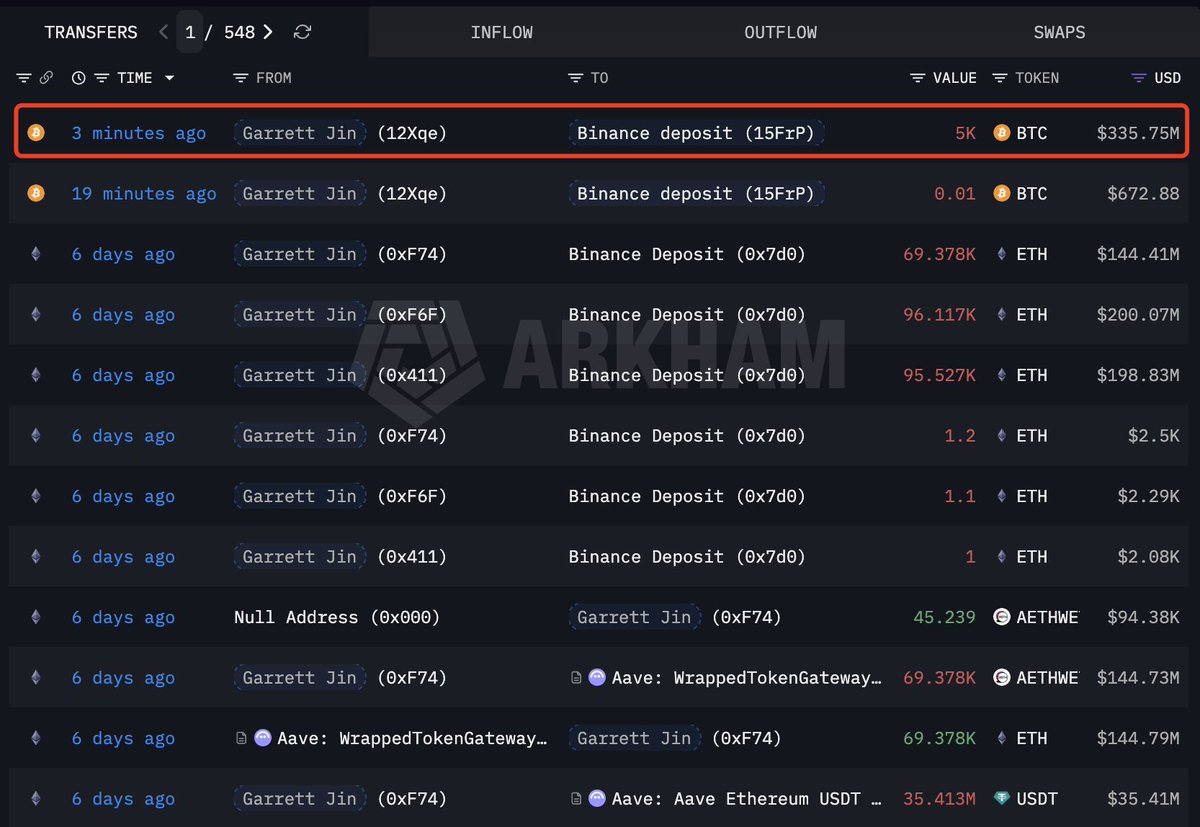Click the link chain filter icon

tap(45, 78)
